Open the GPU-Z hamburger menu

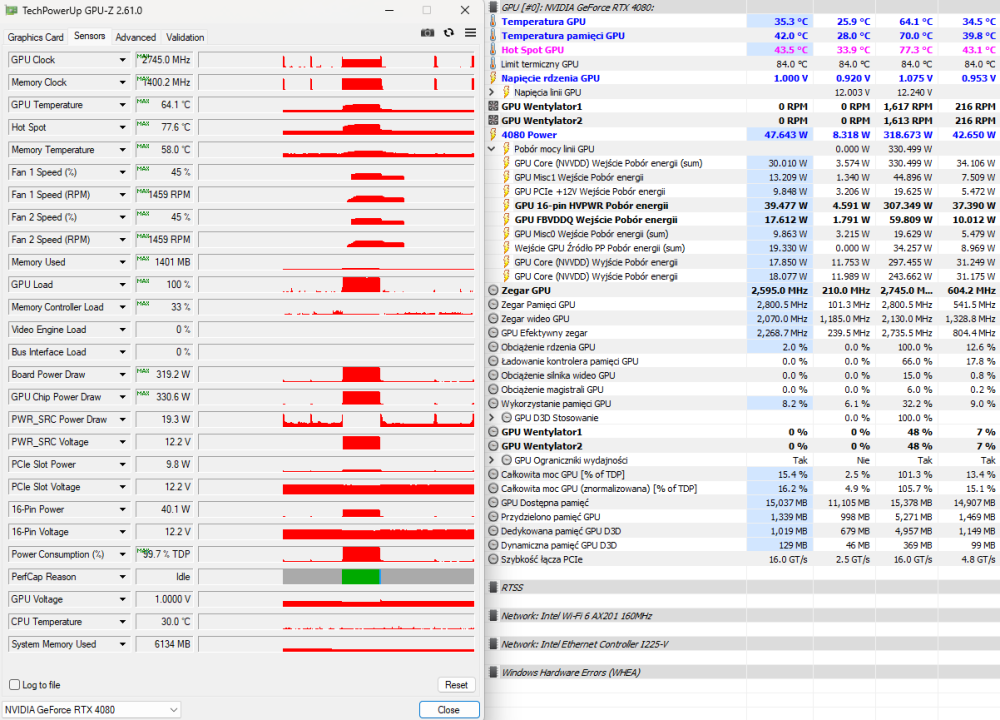[470, 33]
